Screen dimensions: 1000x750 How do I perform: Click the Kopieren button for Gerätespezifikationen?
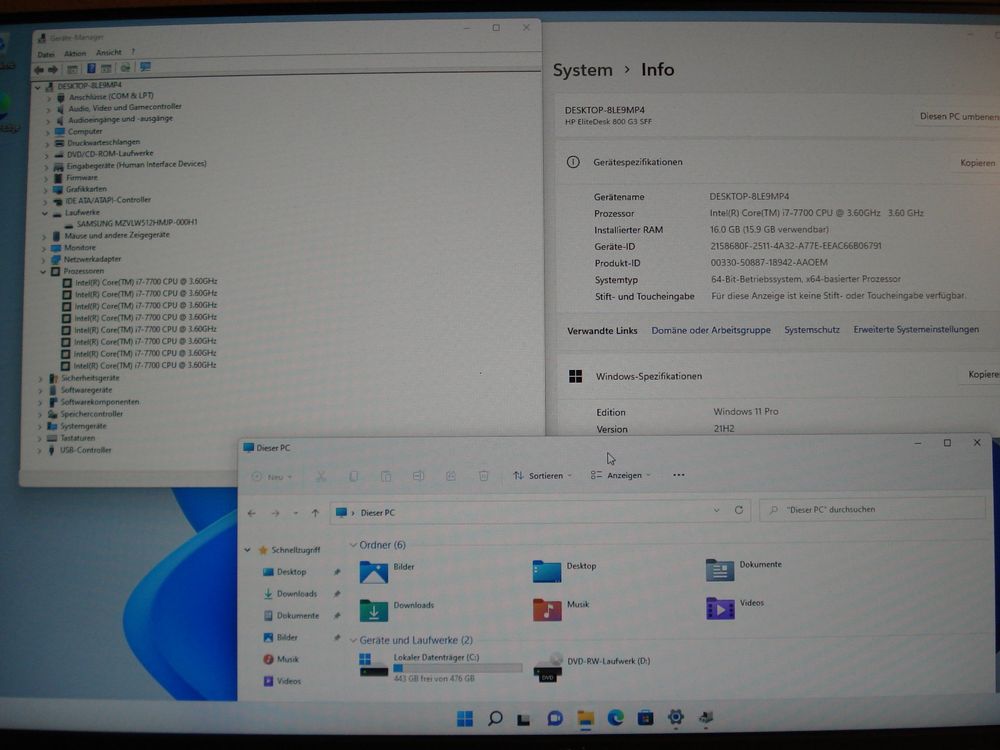(x=976, y=163)
